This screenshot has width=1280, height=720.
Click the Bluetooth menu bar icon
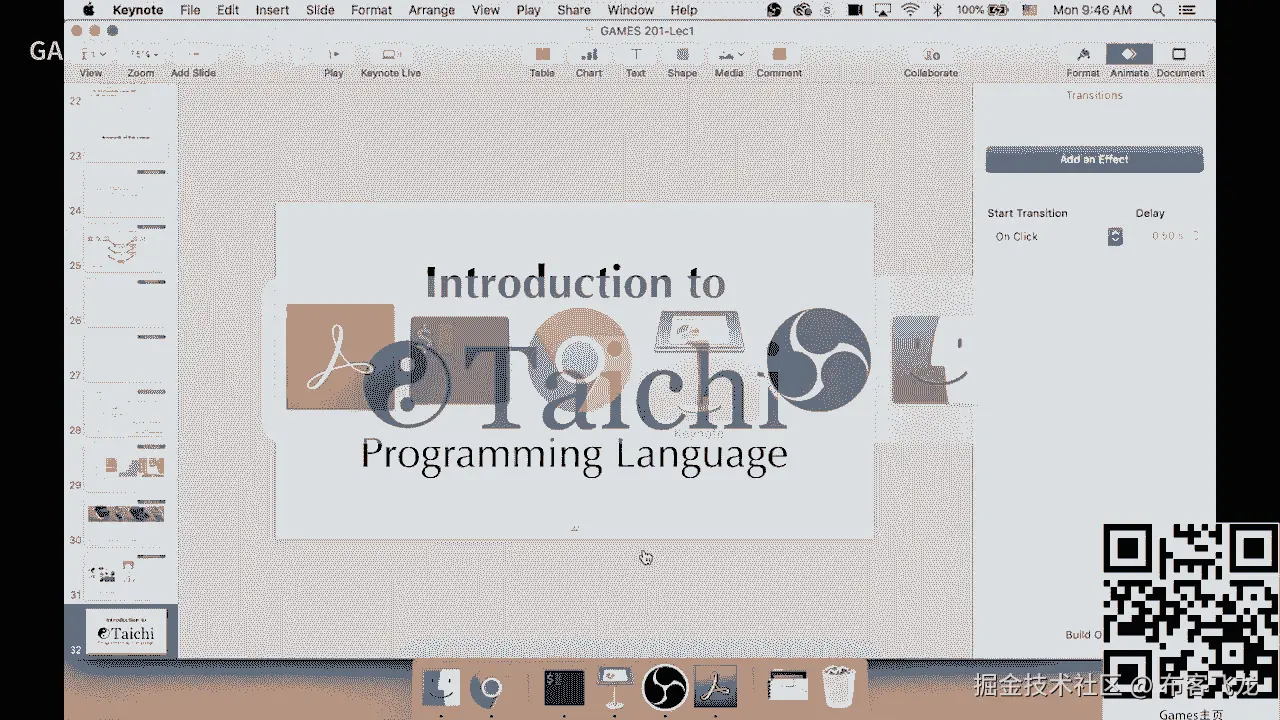(937, 10)
